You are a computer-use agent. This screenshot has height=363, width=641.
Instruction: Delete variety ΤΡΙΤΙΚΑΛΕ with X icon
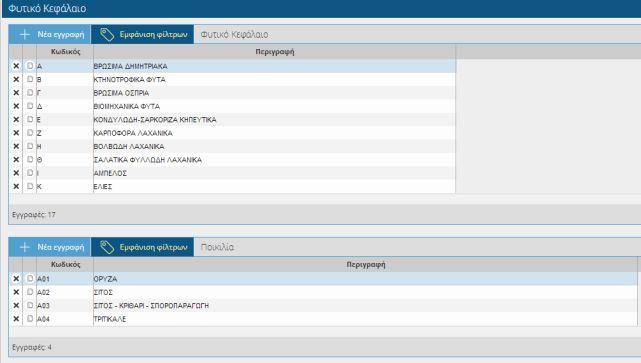pyautogui.click(x=16, y=319)
